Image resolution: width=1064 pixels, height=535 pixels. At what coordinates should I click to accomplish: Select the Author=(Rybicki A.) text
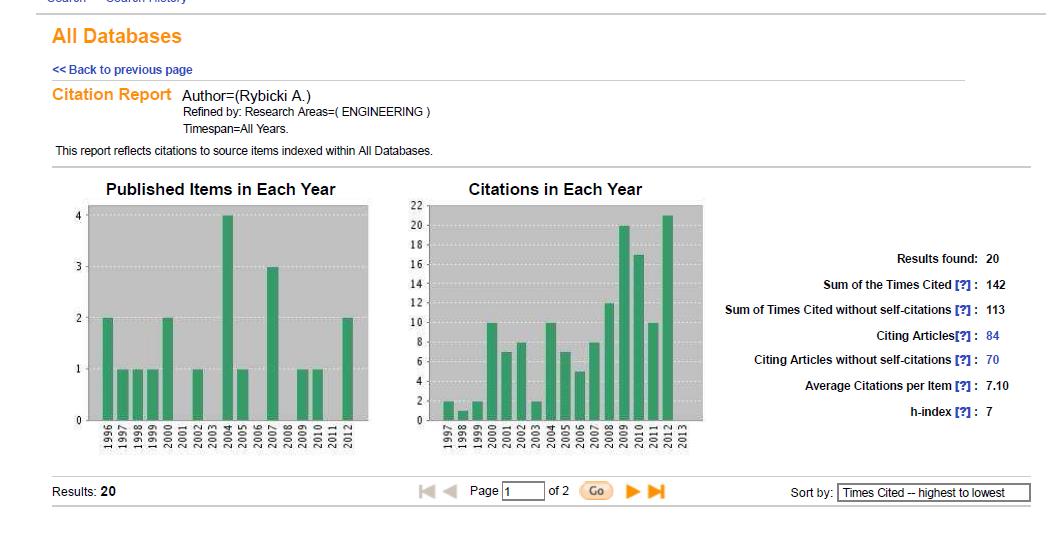[246, 96]
